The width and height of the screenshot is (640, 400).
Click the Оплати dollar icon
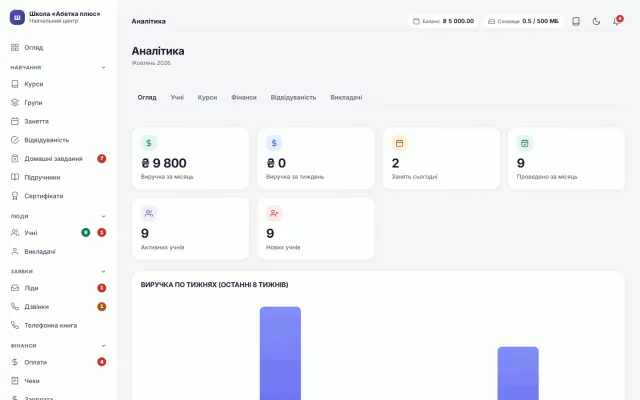15,362
